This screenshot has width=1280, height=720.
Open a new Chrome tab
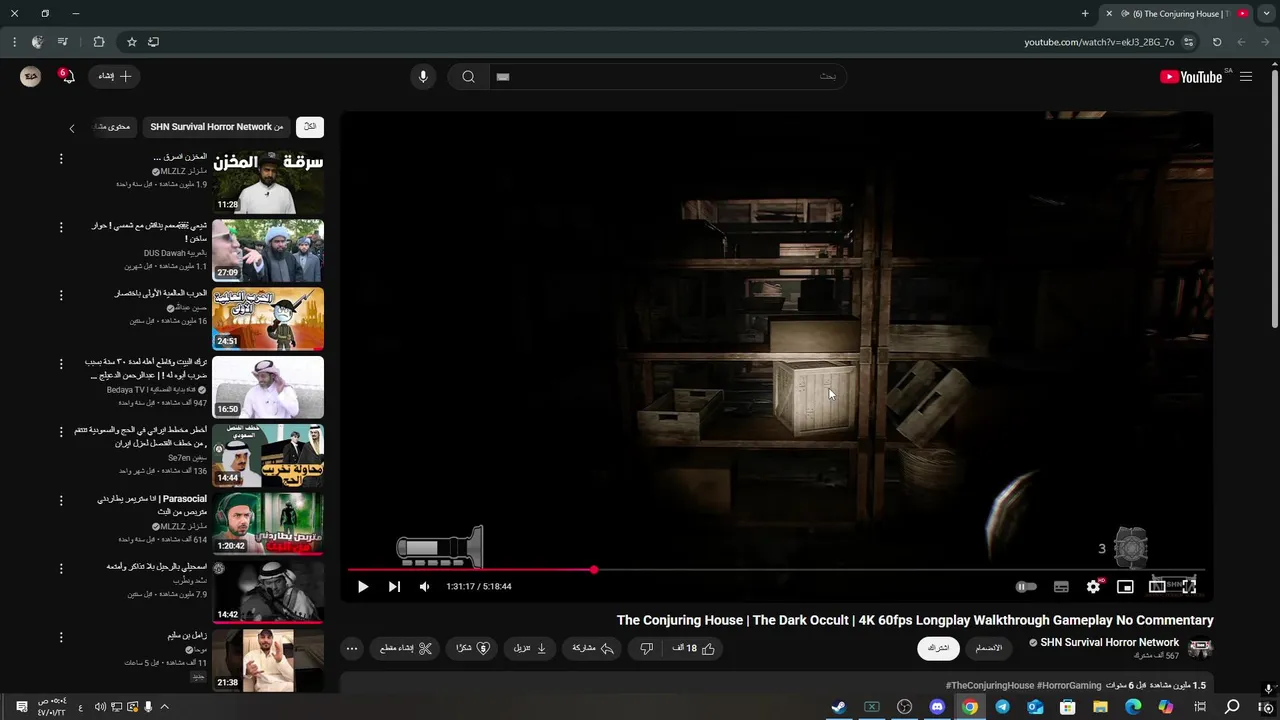coord(1085,14)
